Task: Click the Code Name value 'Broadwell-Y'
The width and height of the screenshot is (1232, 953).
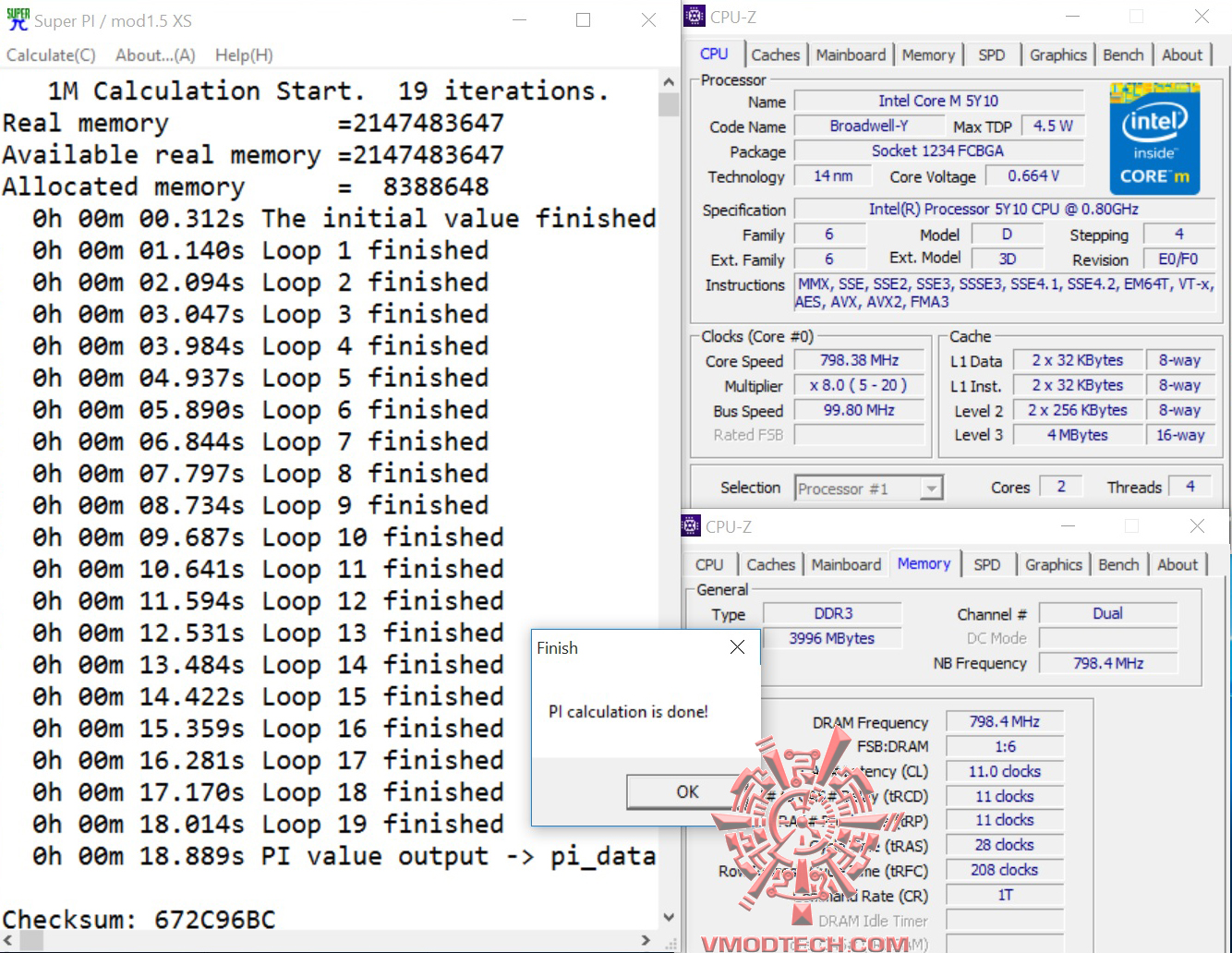Action: pyautogui.click(x=868, y=126)
